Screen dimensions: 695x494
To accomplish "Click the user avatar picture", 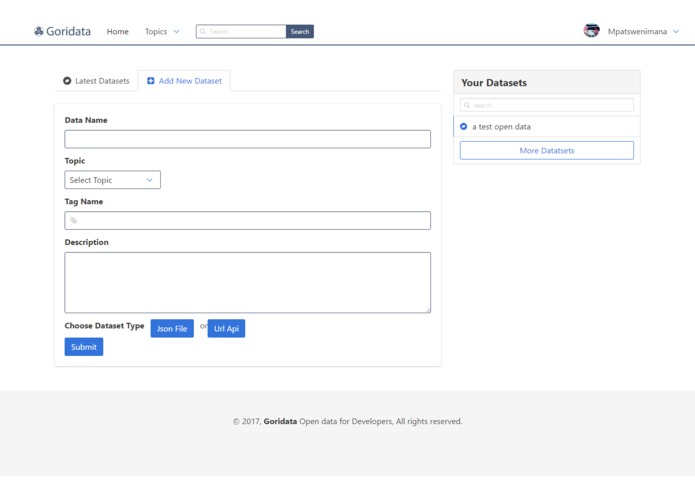I will (x=591, y=31).
